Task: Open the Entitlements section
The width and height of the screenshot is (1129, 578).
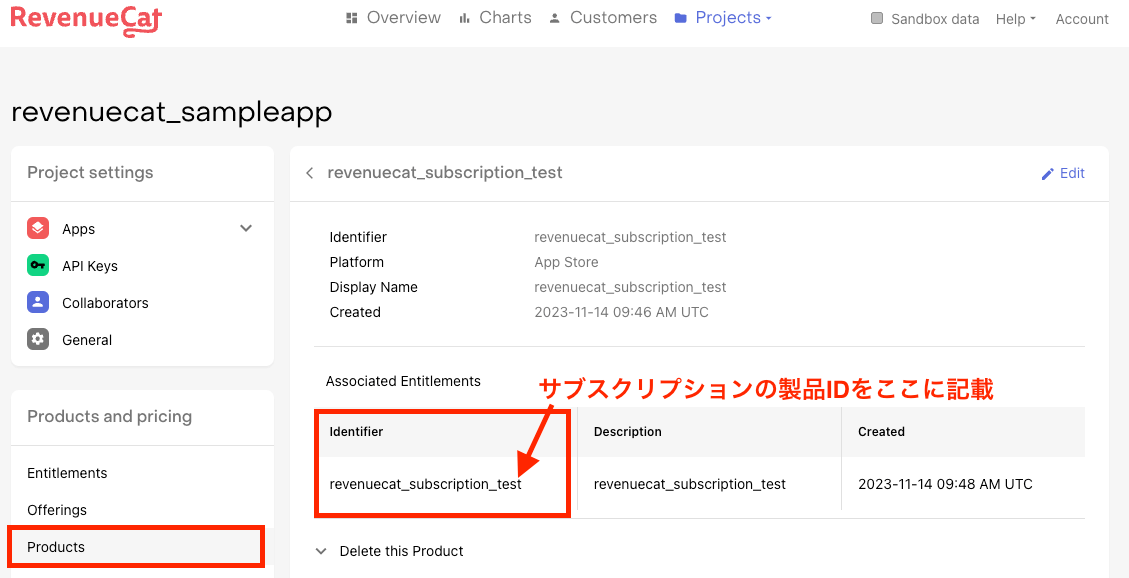Action: 67,473
